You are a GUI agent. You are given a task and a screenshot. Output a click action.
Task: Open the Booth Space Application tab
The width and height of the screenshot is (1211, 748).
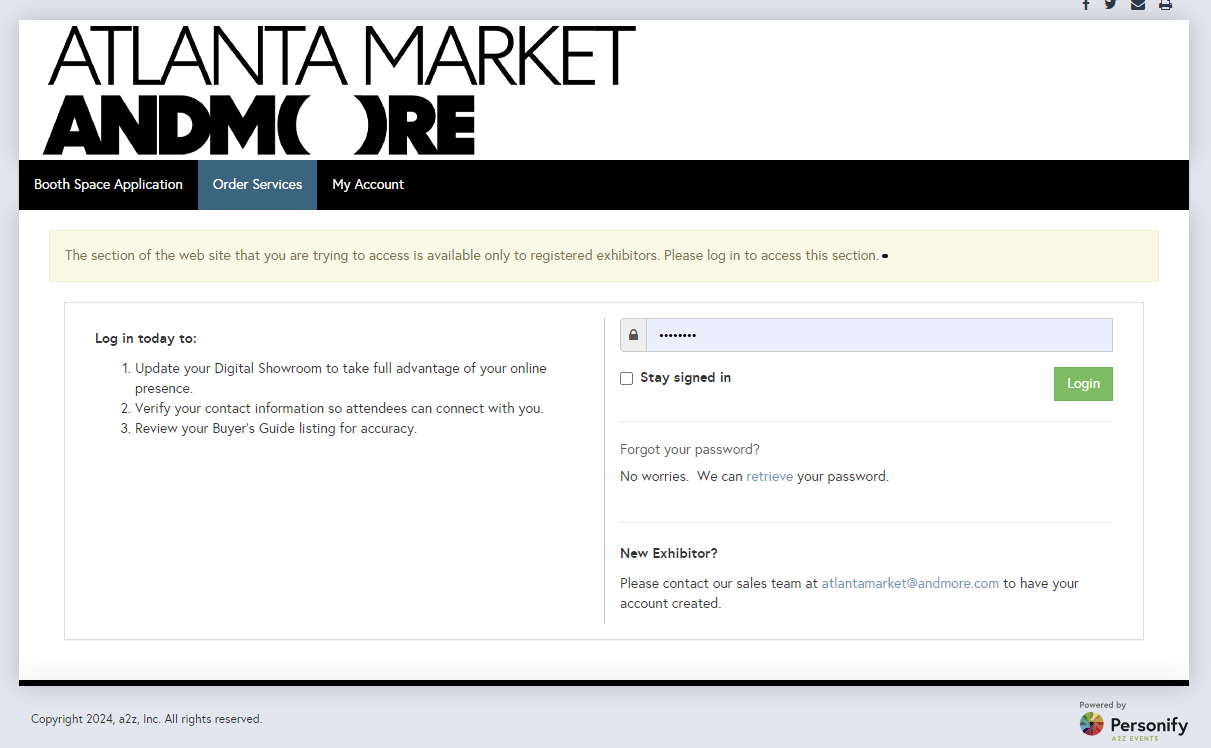click(x=108, y=185)
